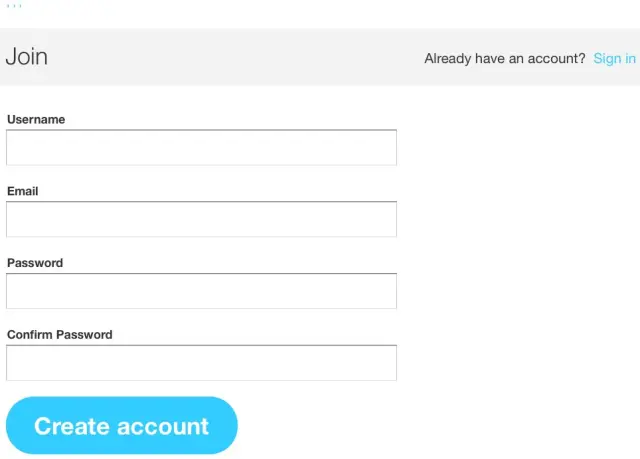This screenshot has height=459, width=640.
Task: Select the password confirmation text box
Action: (x=201, y=363)
